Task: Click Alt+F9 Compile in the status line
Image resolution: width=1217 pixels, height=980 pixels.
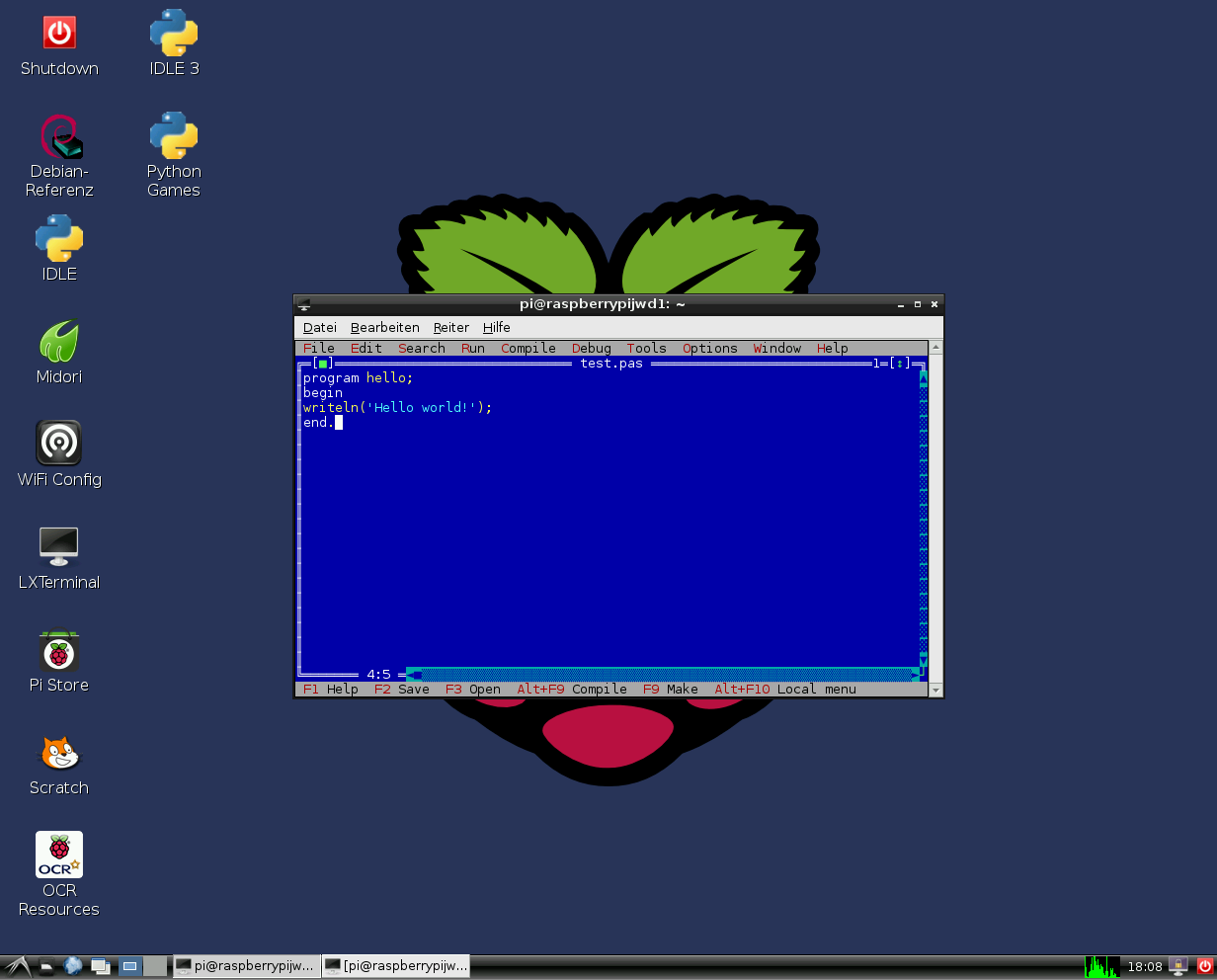Action: coord(572,690)
